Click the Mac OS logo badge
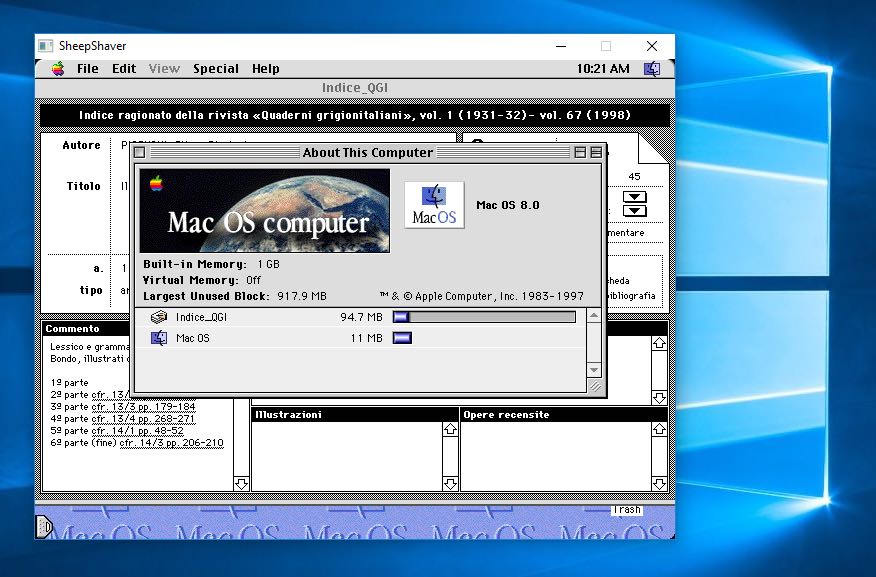 click(x=434, y=205)
